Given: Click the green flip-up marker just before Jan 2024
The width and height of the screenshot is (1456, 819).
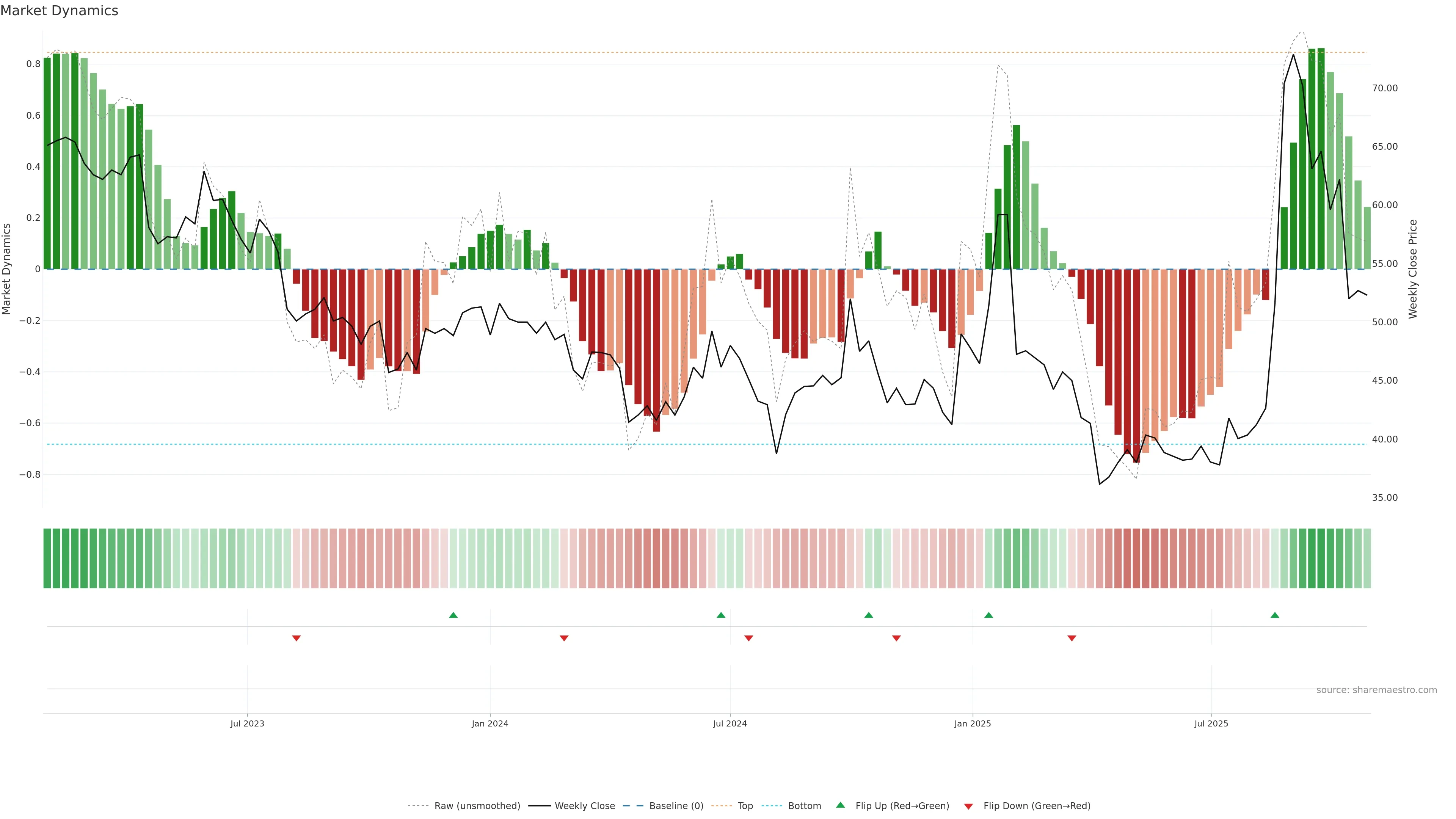Looking at the screenshot, I should 453,615.
